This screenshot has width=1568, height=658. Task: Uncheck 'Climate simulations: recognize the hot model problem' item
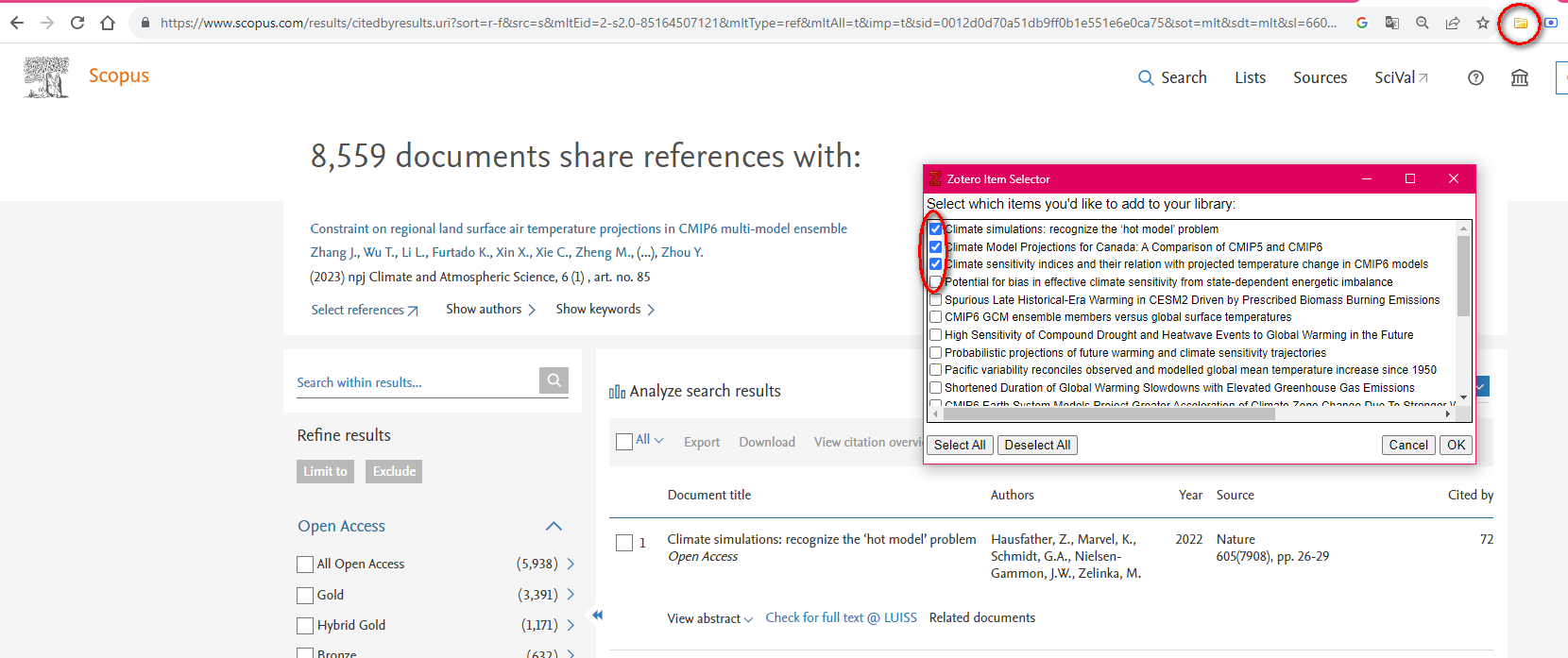tap(935, 229)
